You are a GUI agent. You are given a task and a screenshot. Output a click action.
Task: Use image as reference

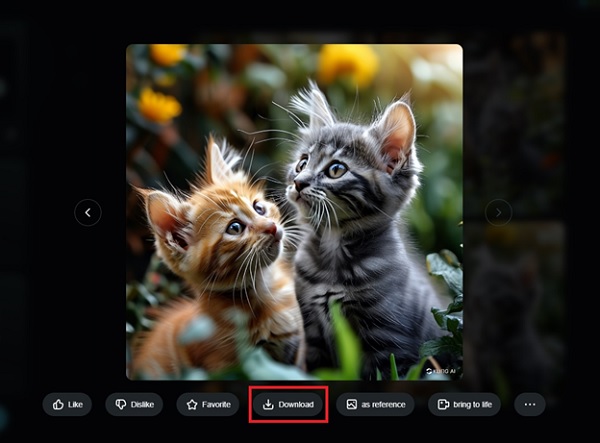click(x=375, y=404)
